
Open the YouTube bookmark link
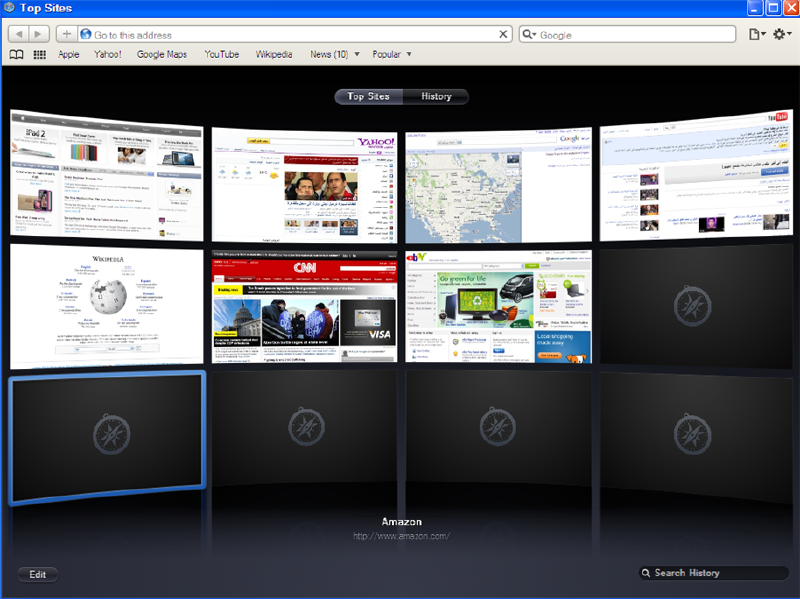(x=221, y=54)
